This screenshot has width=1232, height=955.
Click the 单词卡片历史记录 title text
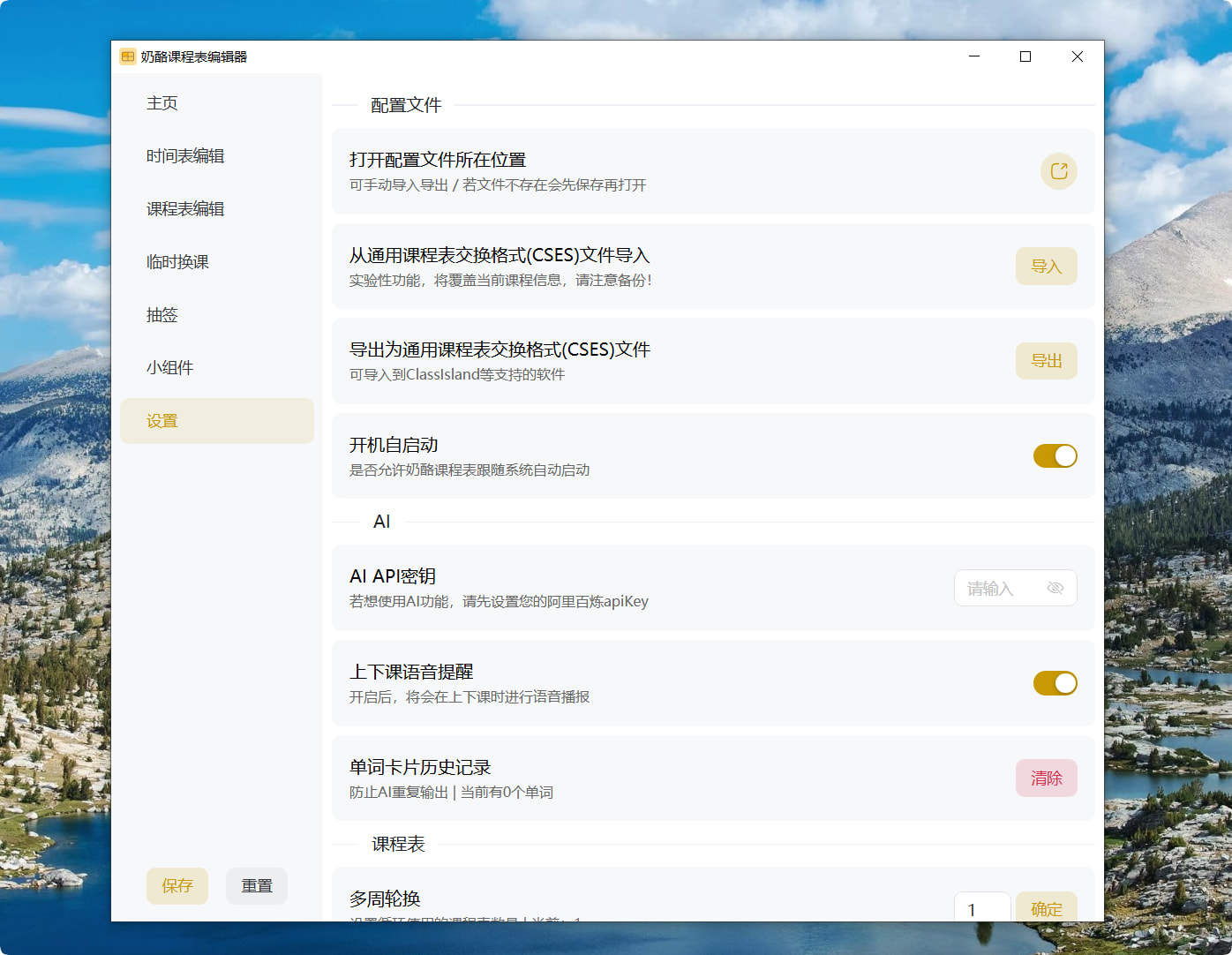420,767
